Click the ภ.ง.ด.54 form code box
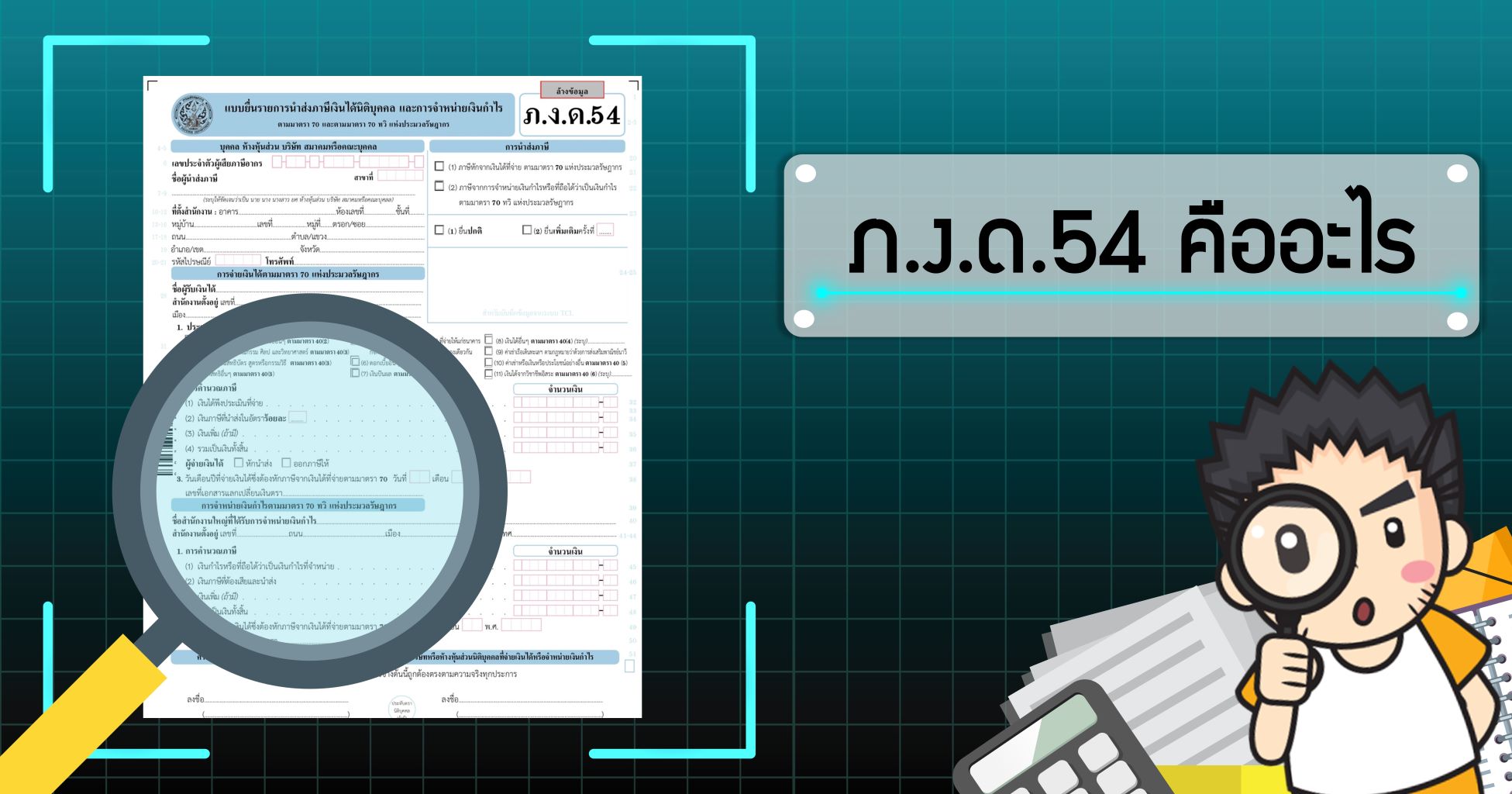 click(572, 116)
